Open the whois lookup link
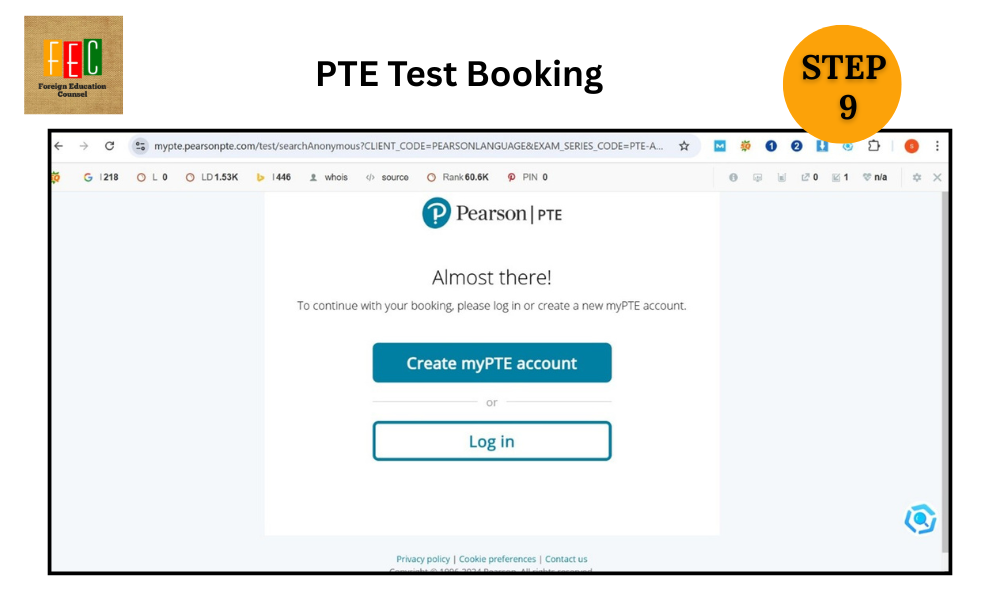This screenshot has height=600, width=1000. [328, 177]
